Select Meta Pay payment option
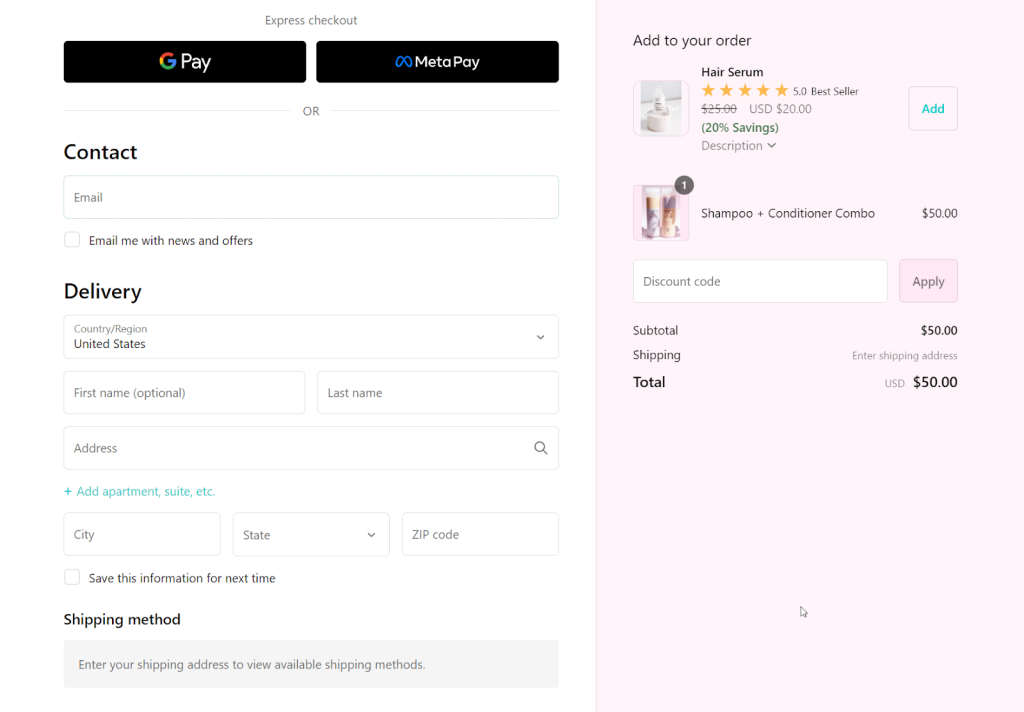The height and width of the screenshot is (712, 1024). click(x=437, y=61)
